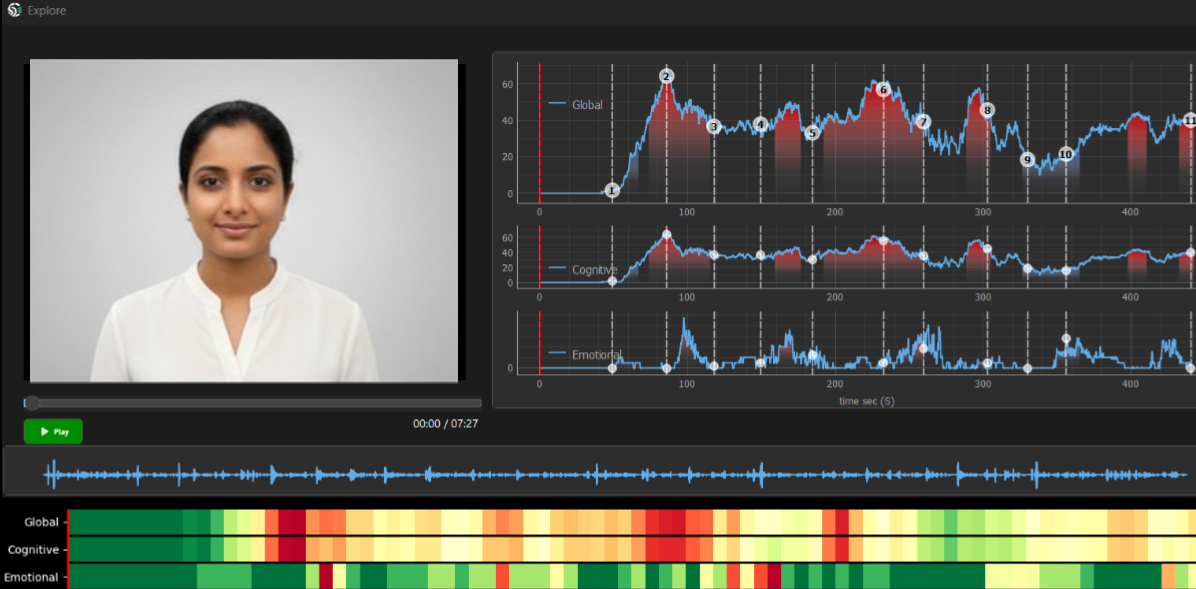Click the video seek slider handle
1196x589 pixels.
[32, 403]
